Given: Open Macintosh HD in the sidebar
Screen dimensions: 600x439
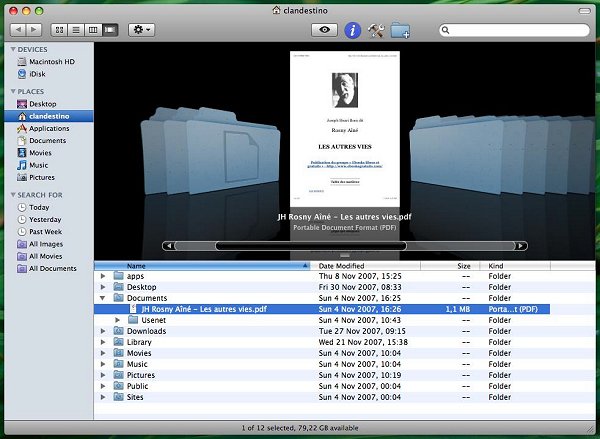Looking at the screenshot, I should (x=49, y=61).
